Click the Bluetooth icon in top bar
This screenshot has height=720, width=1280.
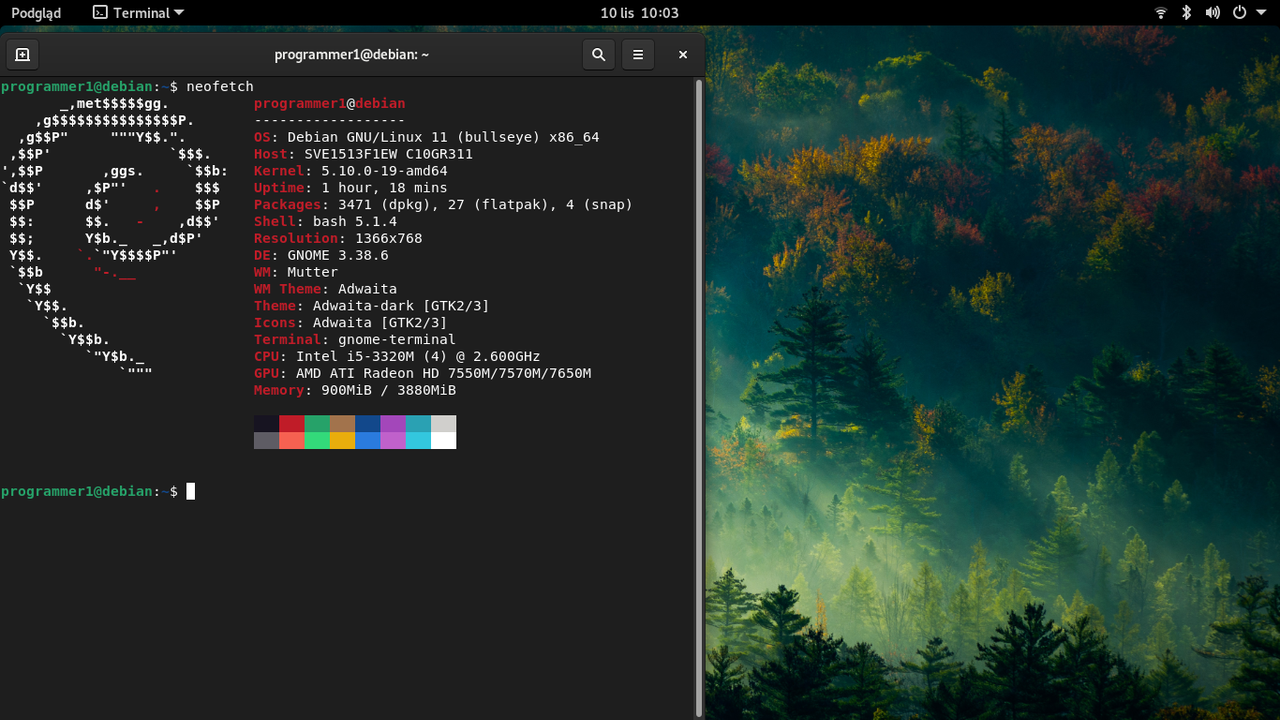(x=1187, y=13)
